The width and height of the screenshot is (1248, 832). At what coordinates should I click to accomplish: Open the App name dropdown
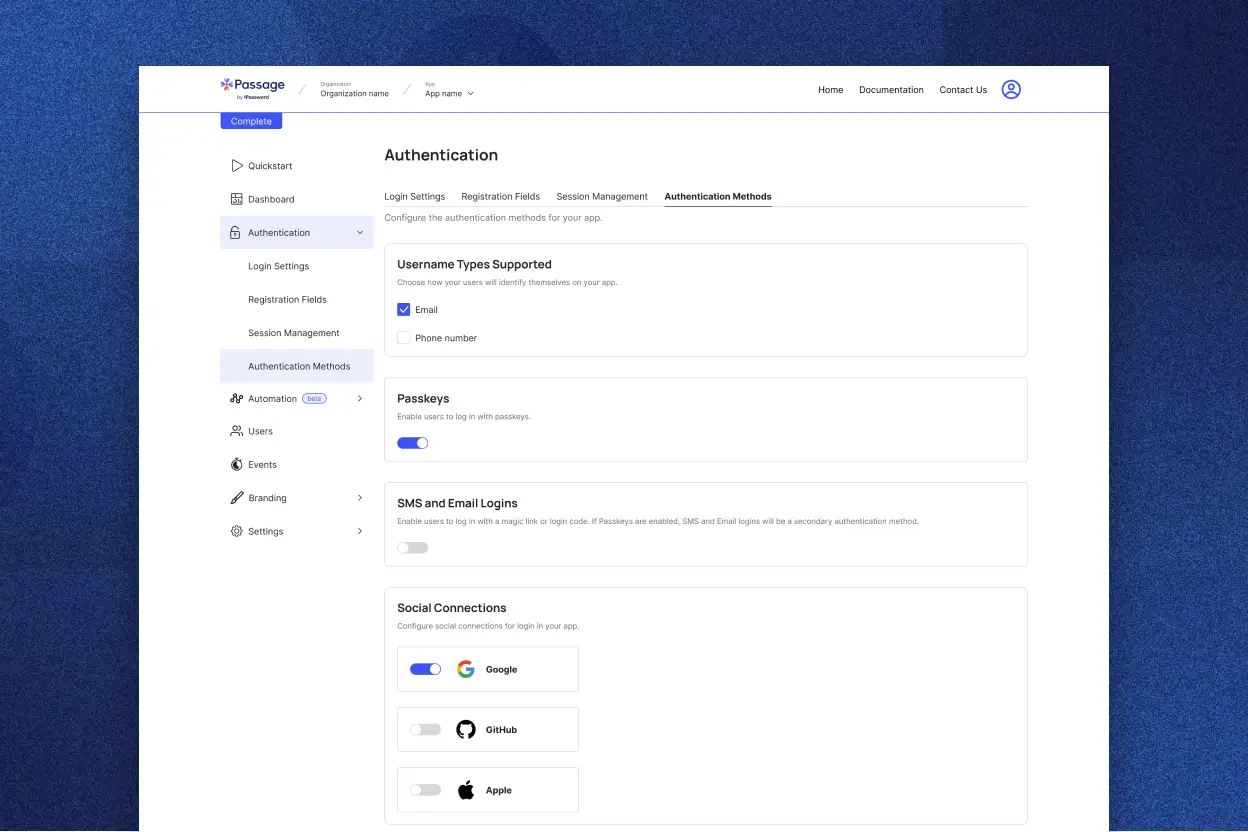[x=448, y=93]
